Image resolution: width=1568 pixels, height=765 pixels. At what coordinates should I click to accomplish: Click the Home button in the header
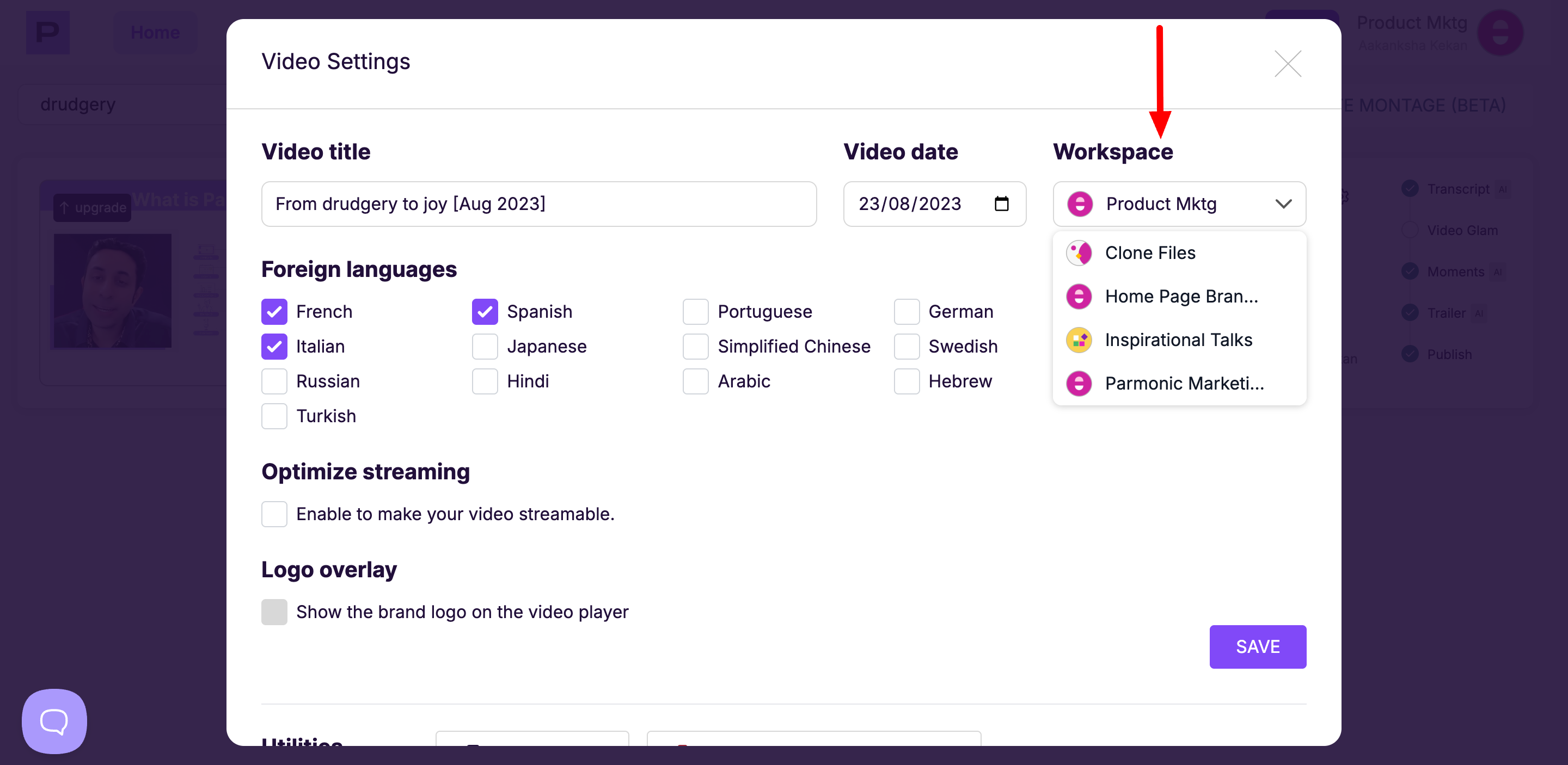(155, 32)
